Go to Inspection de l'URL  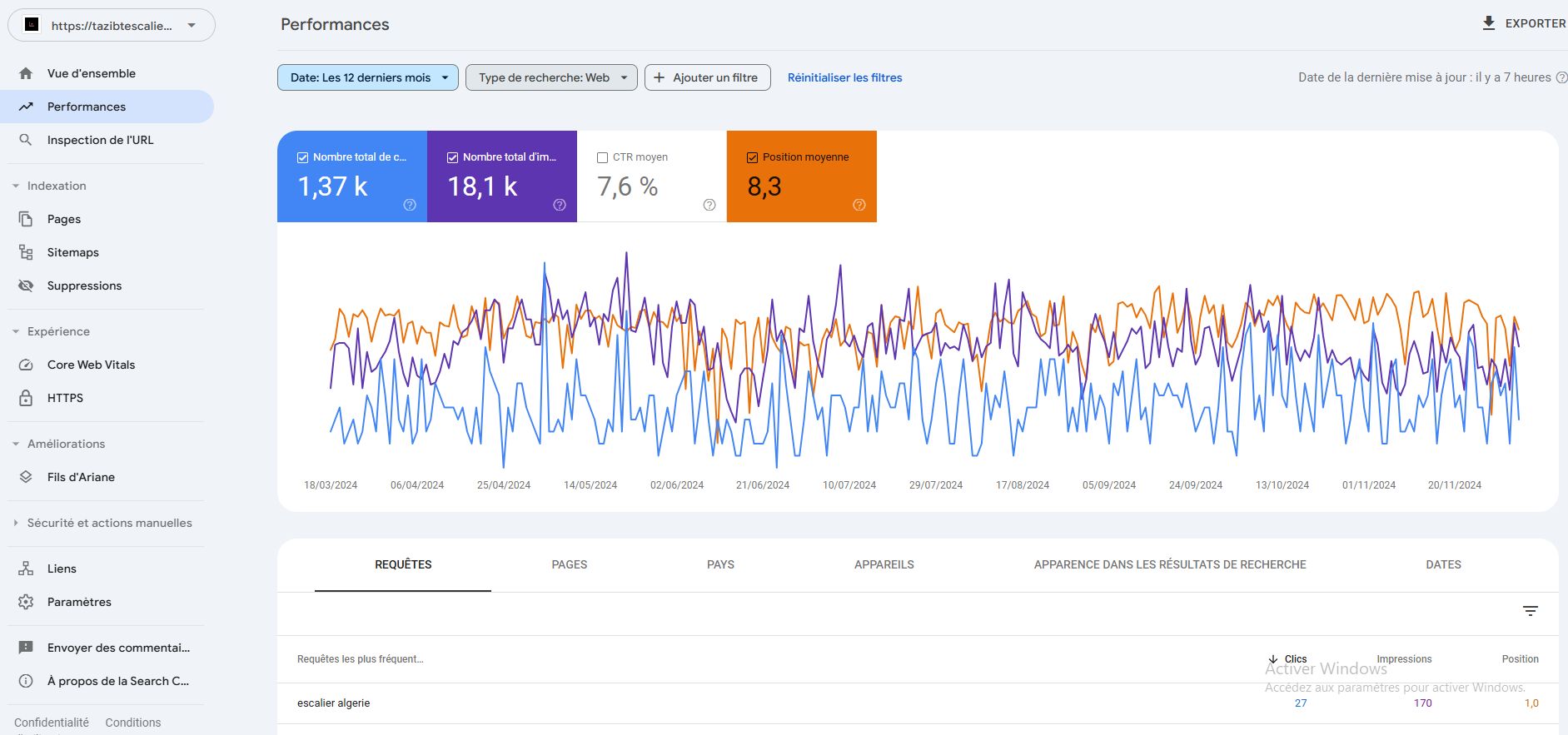coord(100,140)
